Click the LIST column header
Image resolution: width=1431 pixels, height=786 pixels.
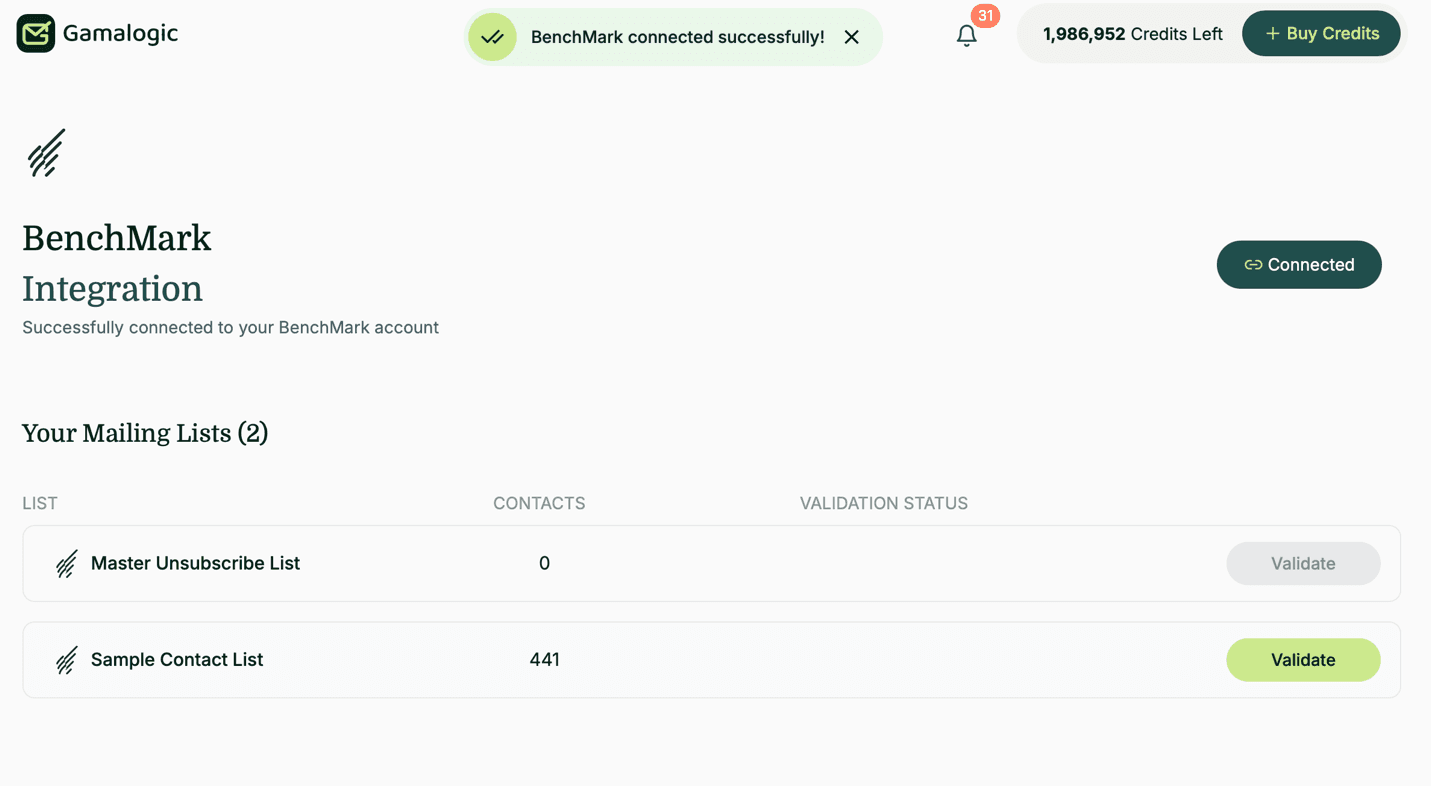coord(39,503)
